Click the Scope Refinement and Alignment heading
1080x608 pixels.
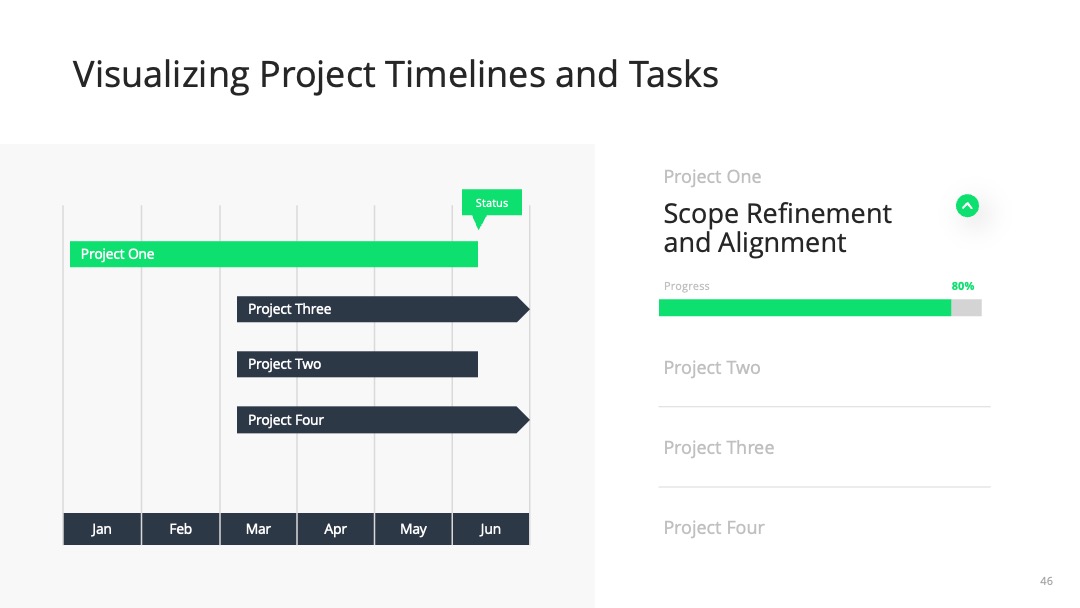pyautogui.click(x=777, y=228)
